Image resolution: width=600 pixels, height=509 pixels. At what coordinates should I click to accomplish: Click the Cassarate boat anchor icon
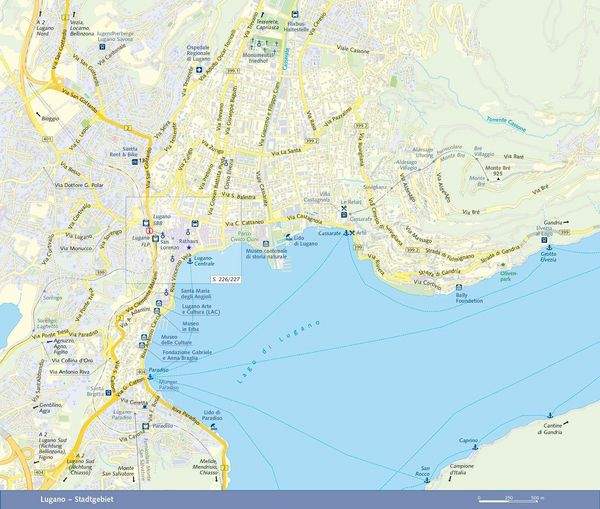(x=346, y=233)
